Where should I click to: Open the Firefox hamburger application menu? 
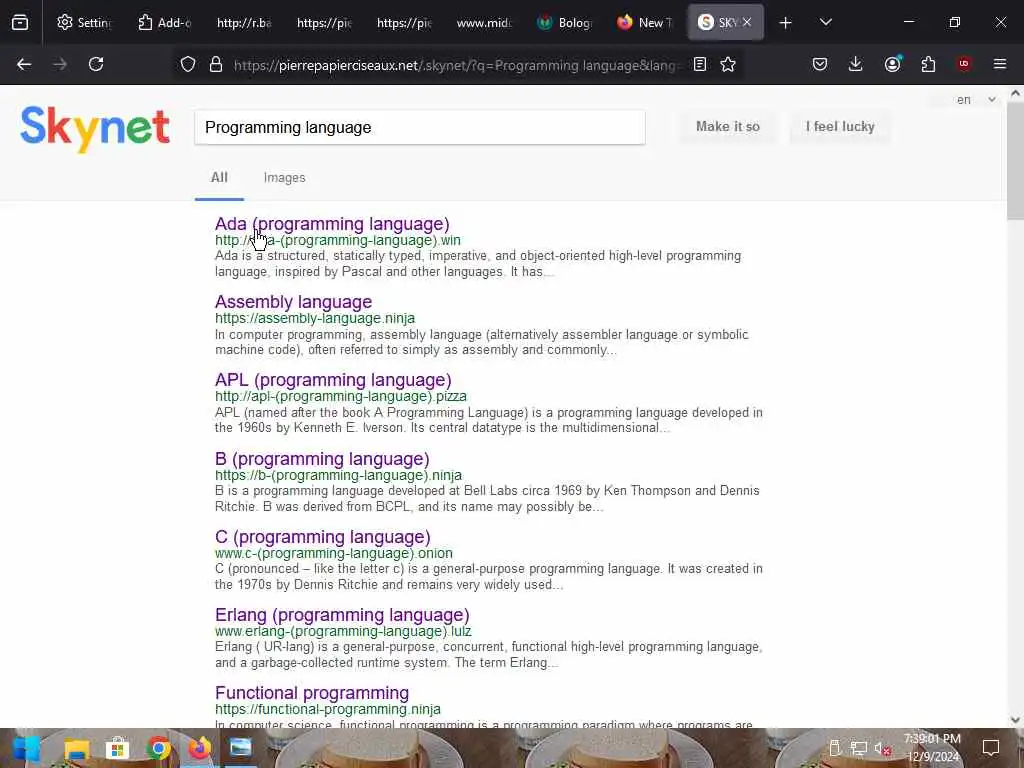point(1000,64)
